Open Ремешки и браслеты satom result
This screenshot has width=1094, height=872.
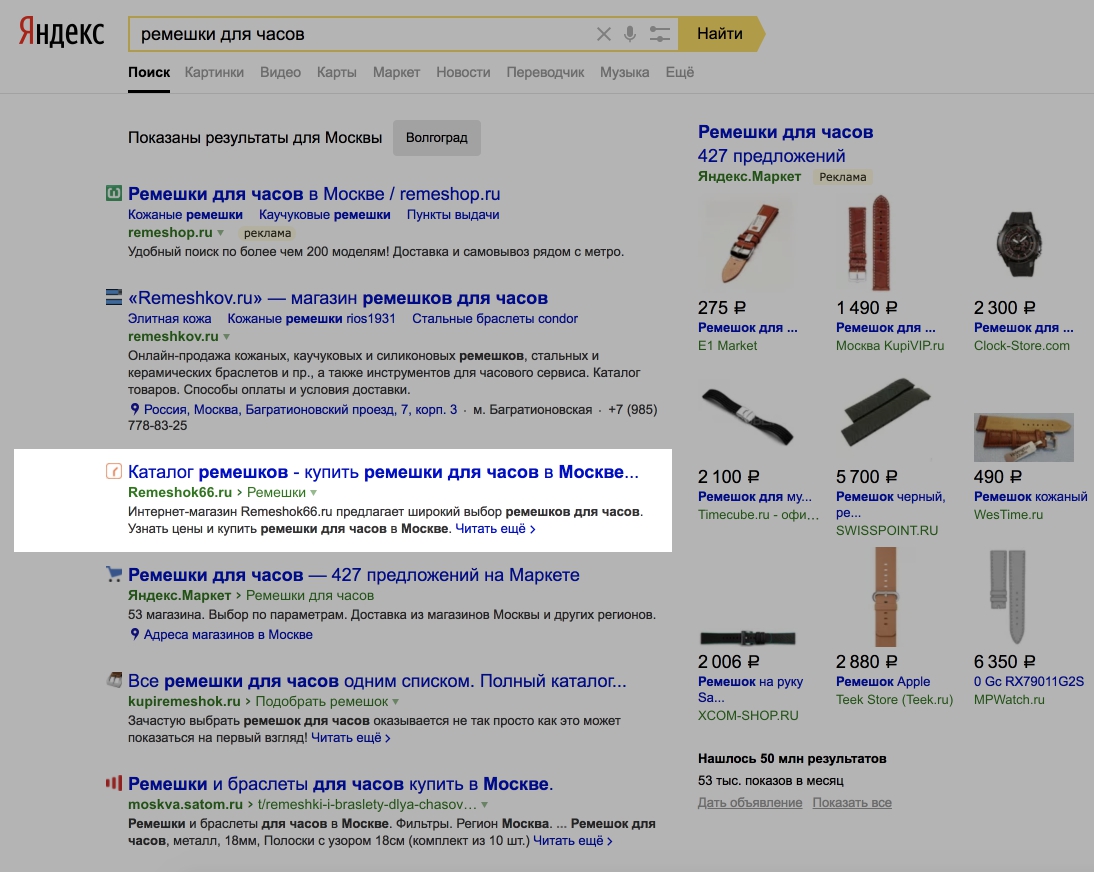340,784
